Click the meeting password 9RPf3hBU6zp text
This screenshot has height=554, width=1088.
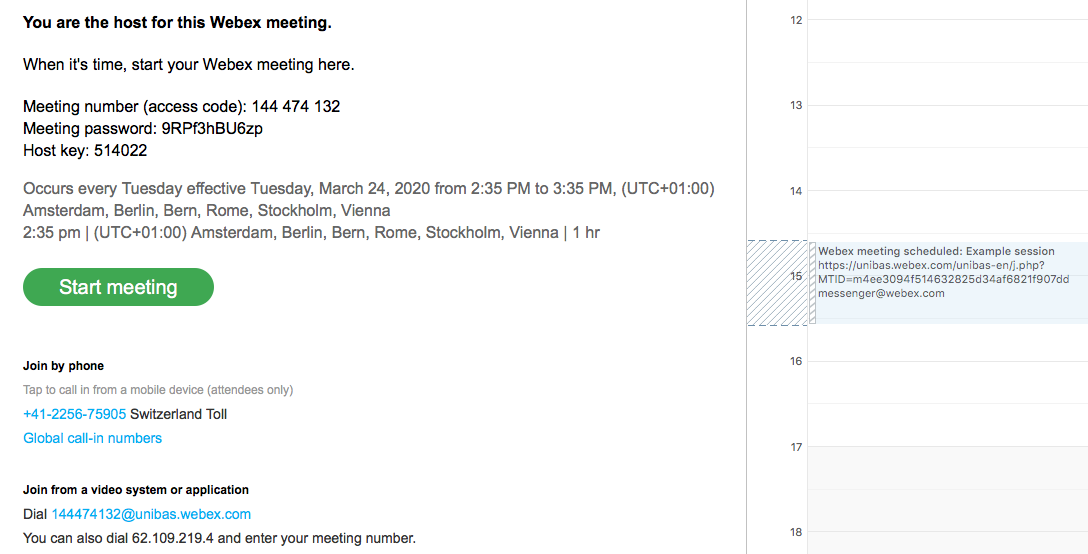click(x=212, y=129)
